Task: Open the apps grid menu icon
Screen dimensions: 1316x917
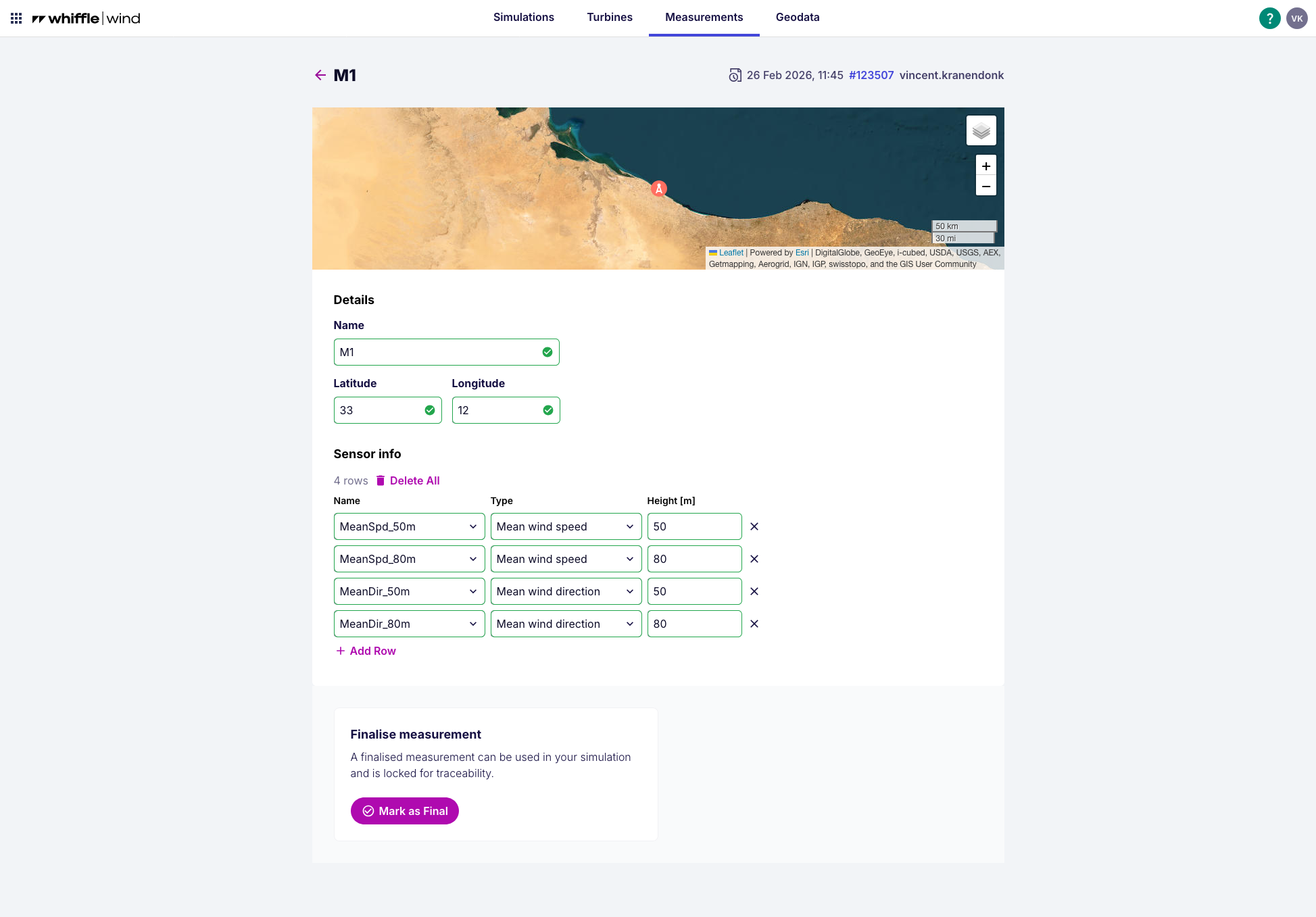Action: click(16, 18)
